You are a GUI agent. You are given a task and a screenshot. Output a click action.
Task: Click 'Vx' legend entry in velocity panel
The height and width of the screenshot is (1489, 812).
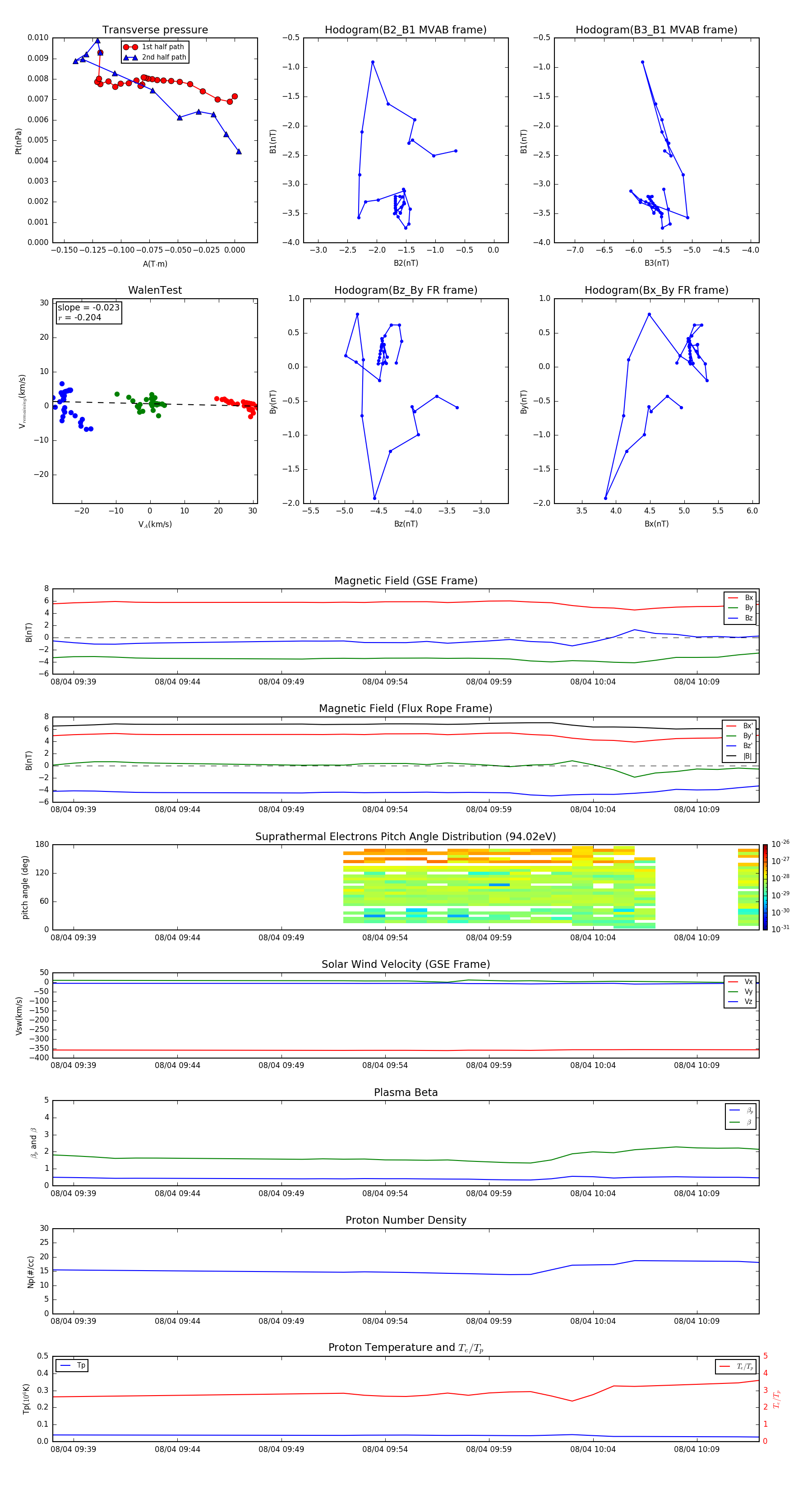[x=741, y=982]
